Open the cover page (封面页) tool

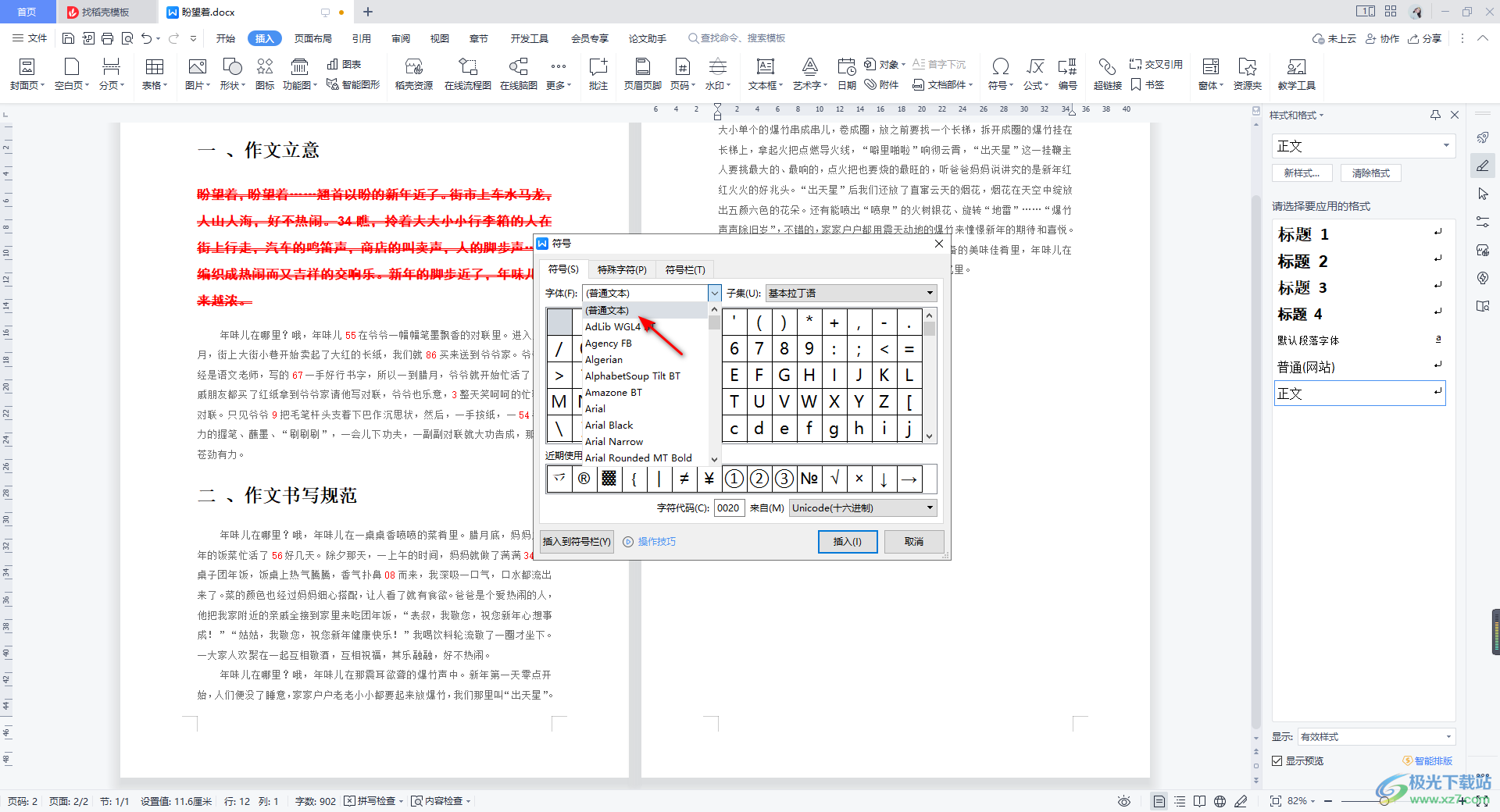click(27, 74)
